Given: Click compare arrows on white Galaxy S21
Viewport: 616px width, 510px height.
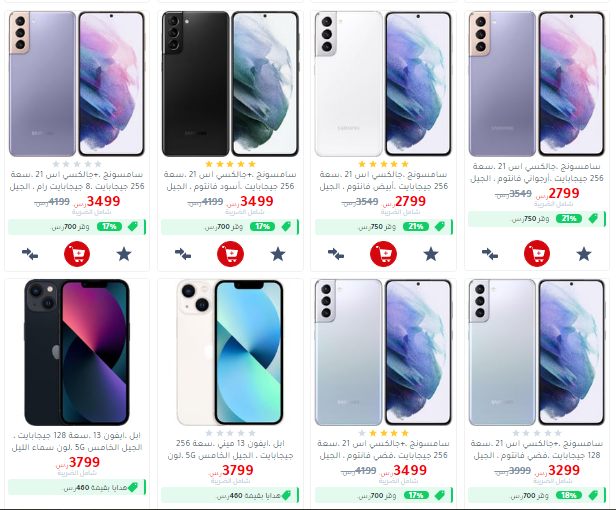Looking at the screenshot, I should [x=336, y=254].
